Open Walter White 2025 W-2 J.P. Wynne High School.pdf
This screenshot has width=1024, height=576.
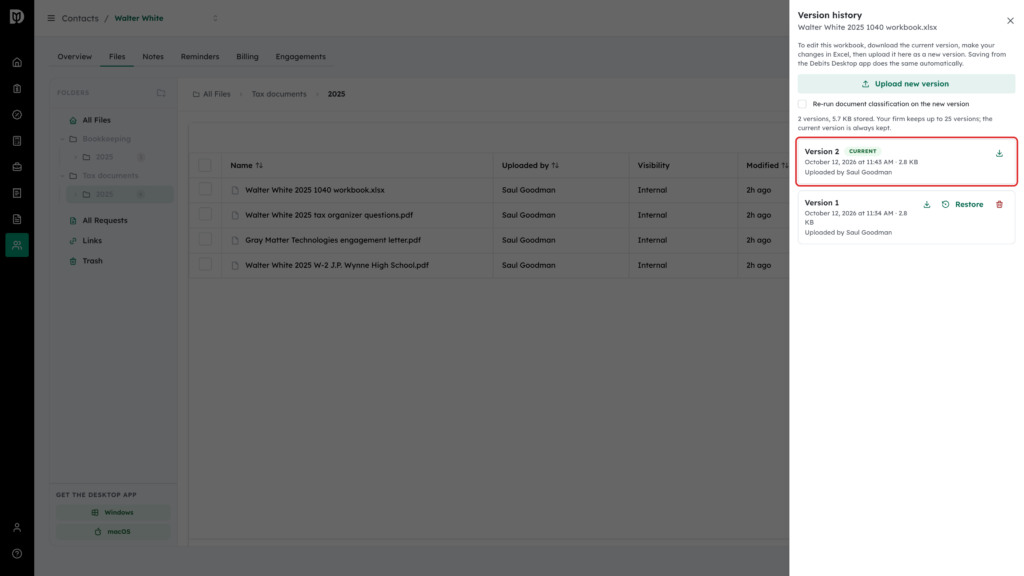pos(337,265)
